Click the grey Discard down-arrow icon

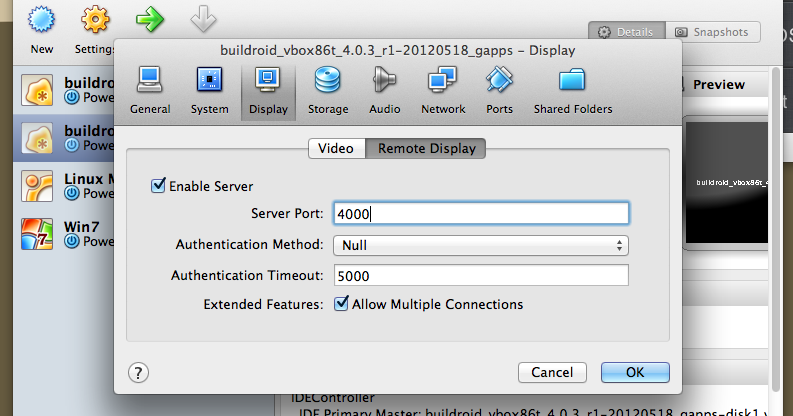(203, 20)
